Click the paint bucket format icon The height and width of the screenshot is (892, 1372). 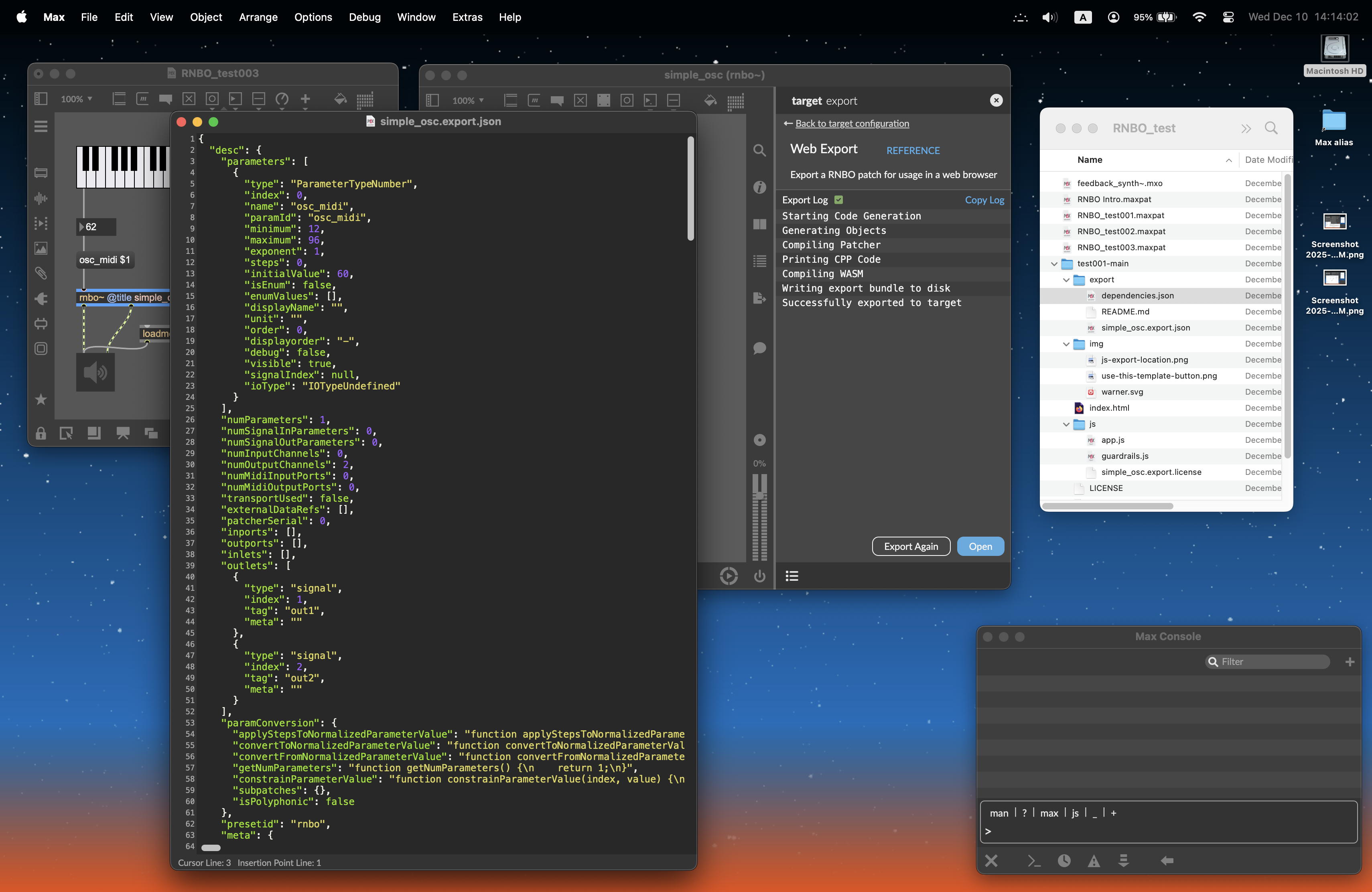[x=340, y=99]
